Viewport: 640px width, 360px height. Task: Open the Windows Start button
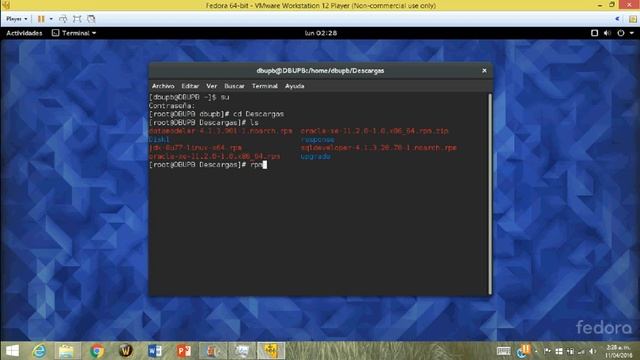point(12,351)
